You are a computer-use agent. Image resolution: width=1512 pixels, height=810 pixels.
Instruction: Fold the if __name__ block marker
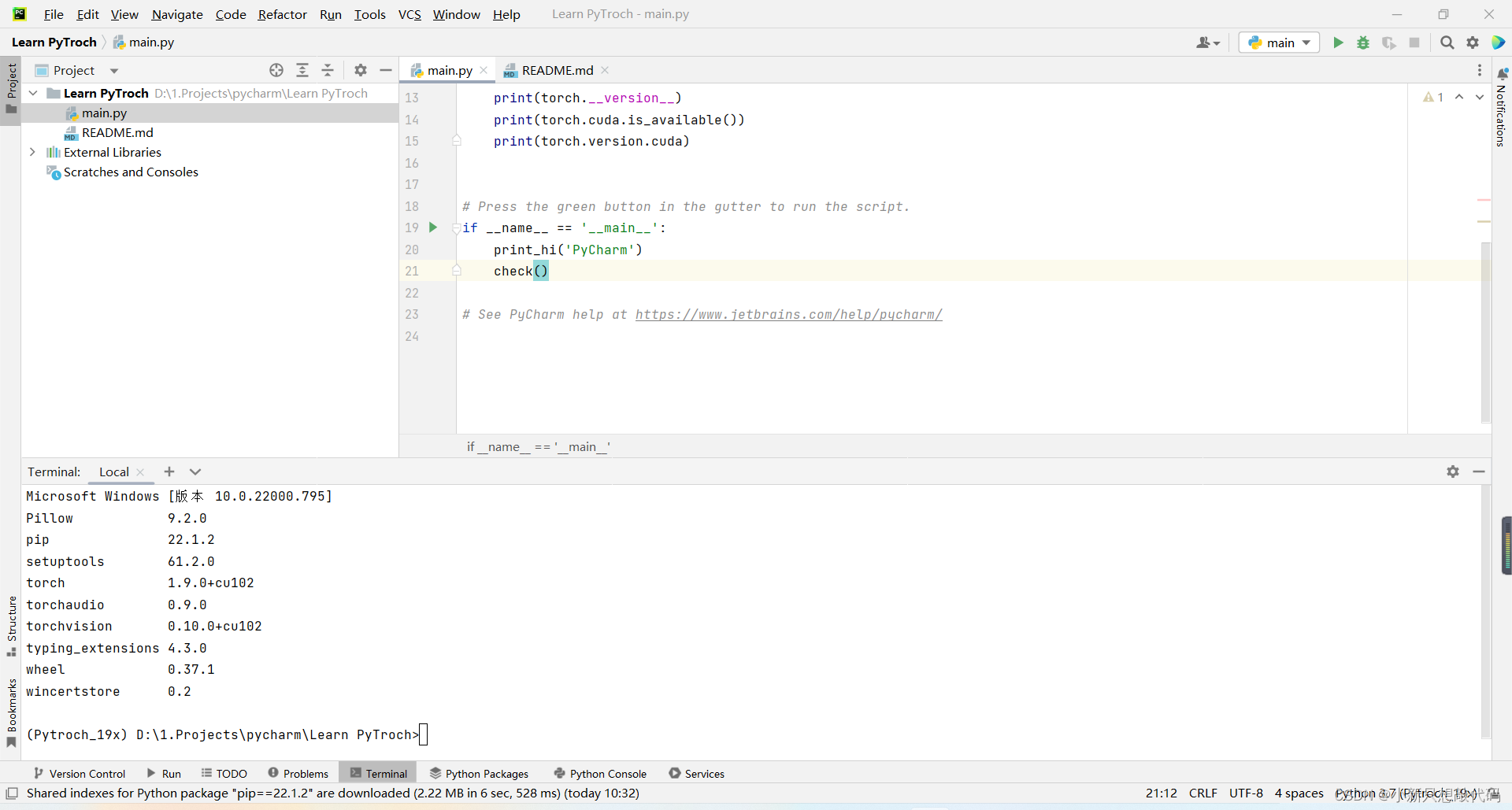456,228
